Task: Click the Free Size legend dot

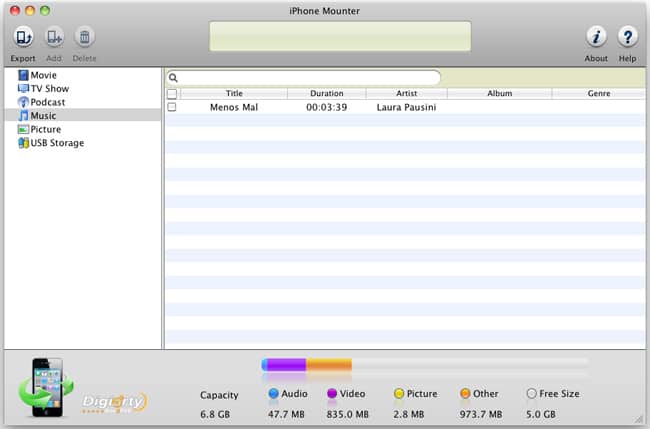Action: (531, 393)
